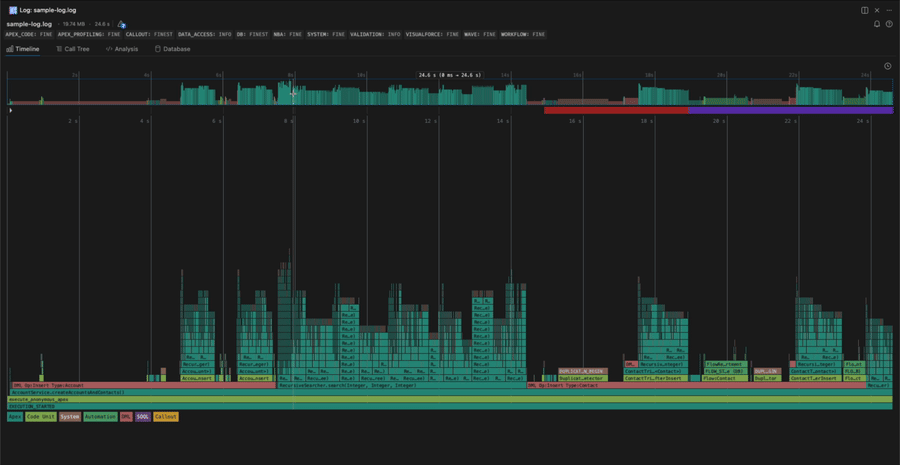
Task: Click the Analysis tab code icon
Action: pos(108,49)
